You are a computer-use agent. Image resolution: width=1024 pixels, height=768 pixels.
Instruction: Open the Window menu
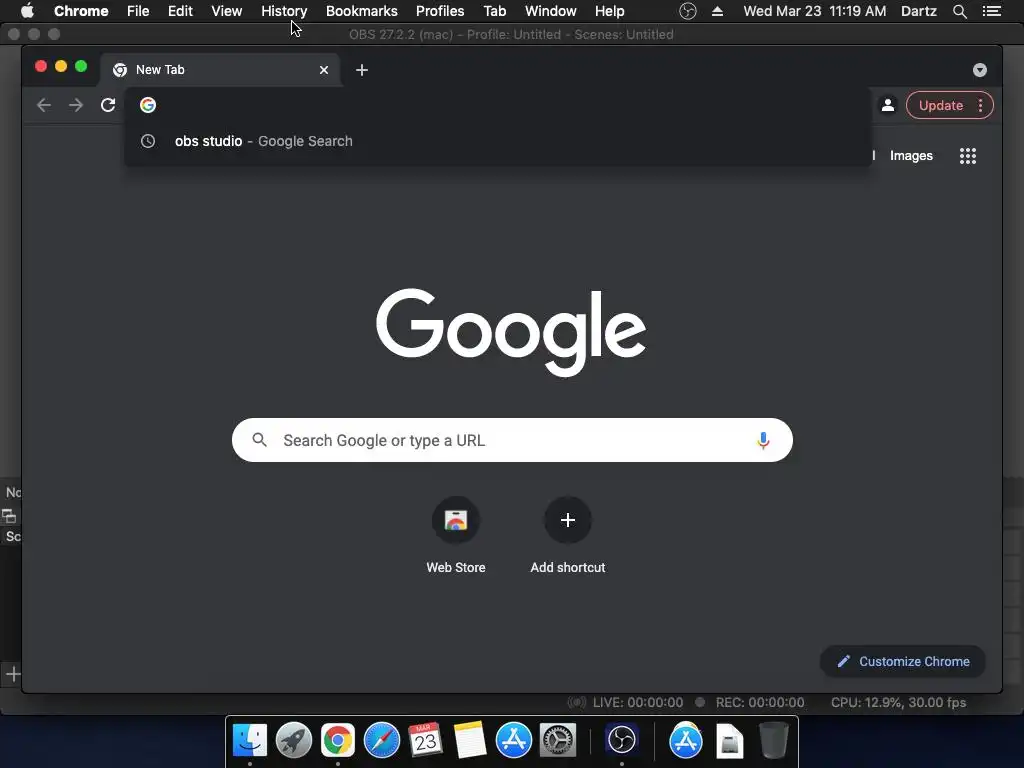(x=551, y=11)
